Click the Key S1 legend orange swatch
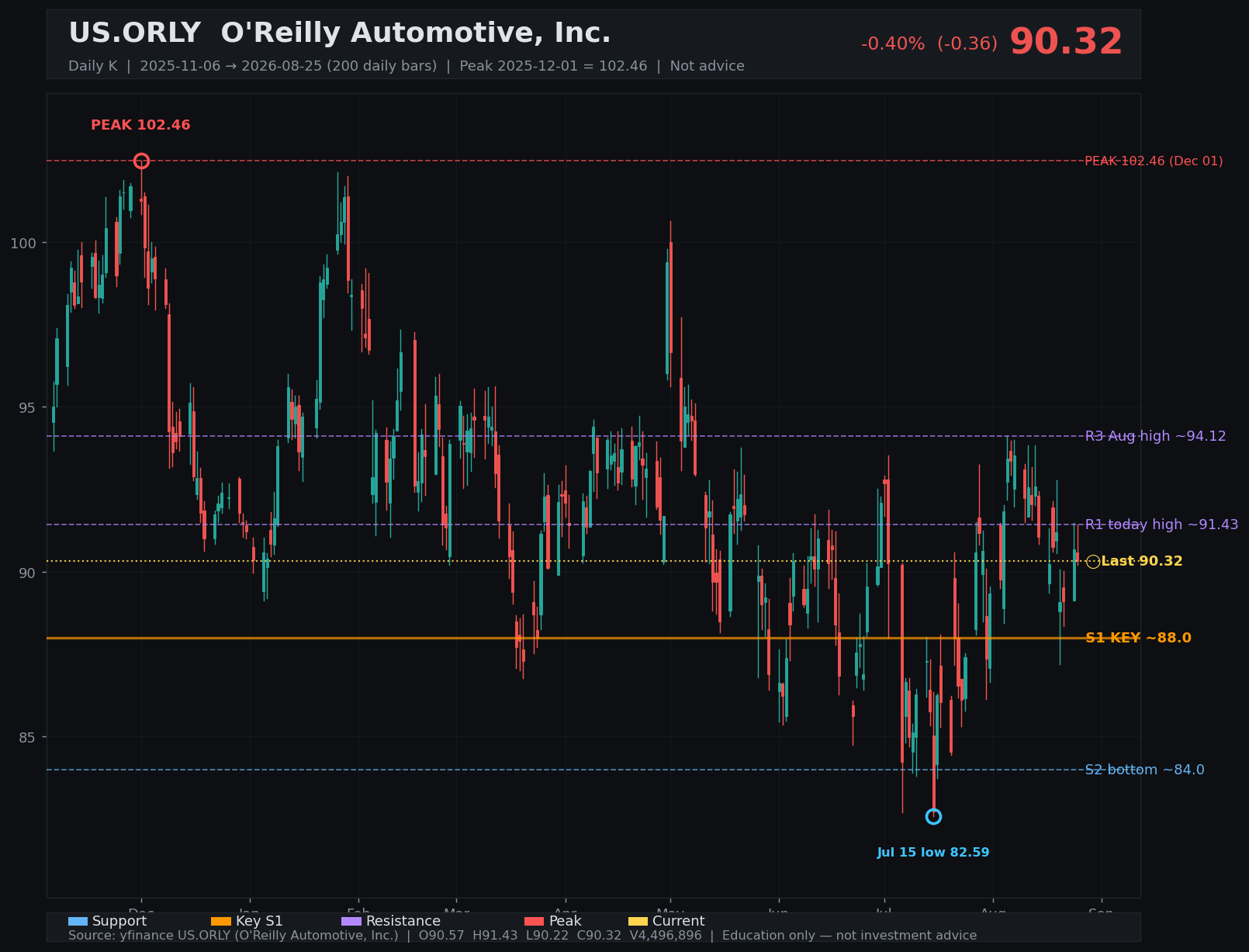The width and height of the screenshot is (1249, 952). point(221,922)
